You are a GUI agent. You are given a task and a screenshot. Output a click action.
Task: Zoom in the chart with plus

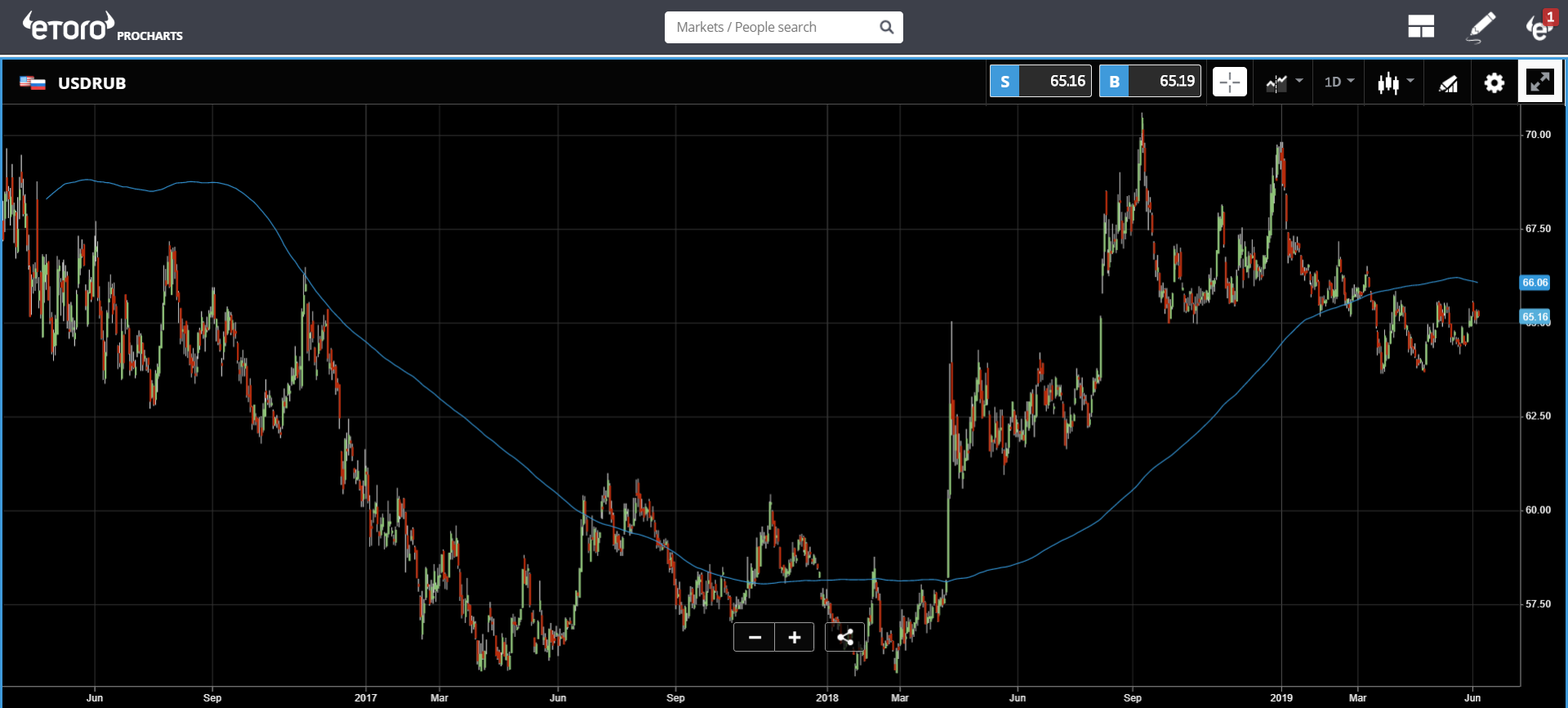pyautogui.click(x=794, y=637)
